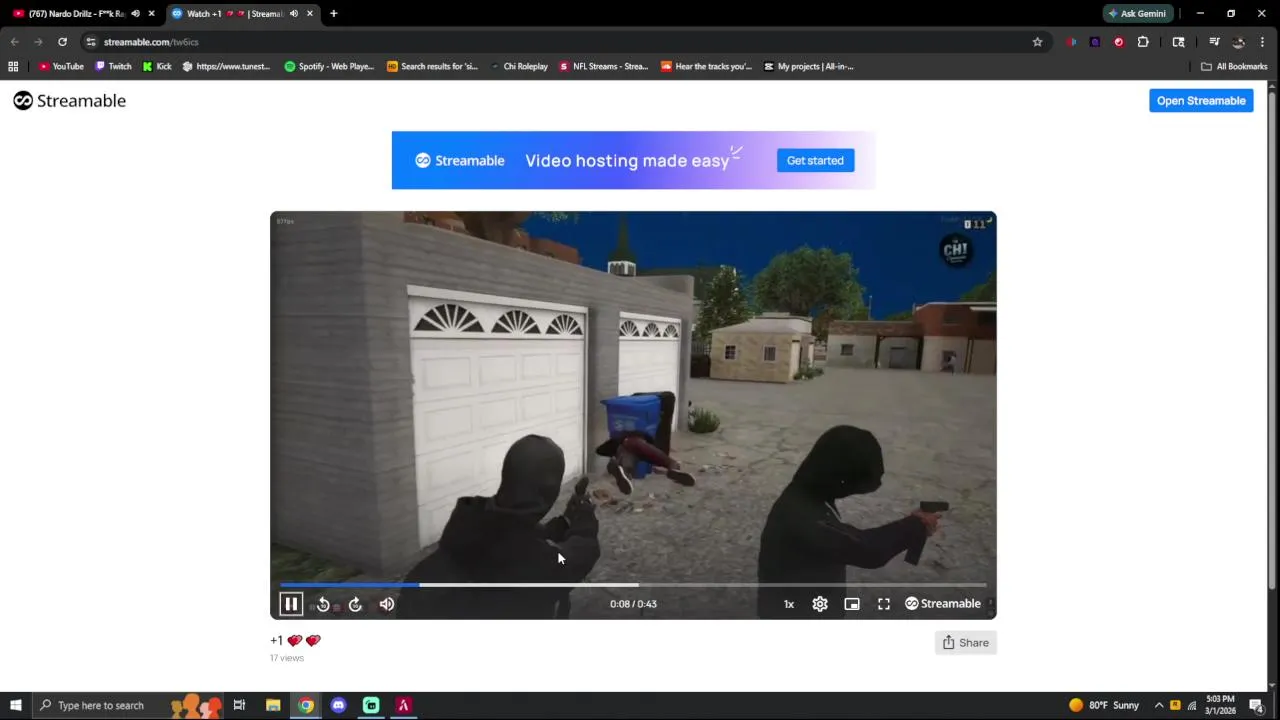Image resolution: width=1280 pixels, height=720 pixels.
Task: Expand the All Bookmarks folder
Action: tap(1234, 66)
